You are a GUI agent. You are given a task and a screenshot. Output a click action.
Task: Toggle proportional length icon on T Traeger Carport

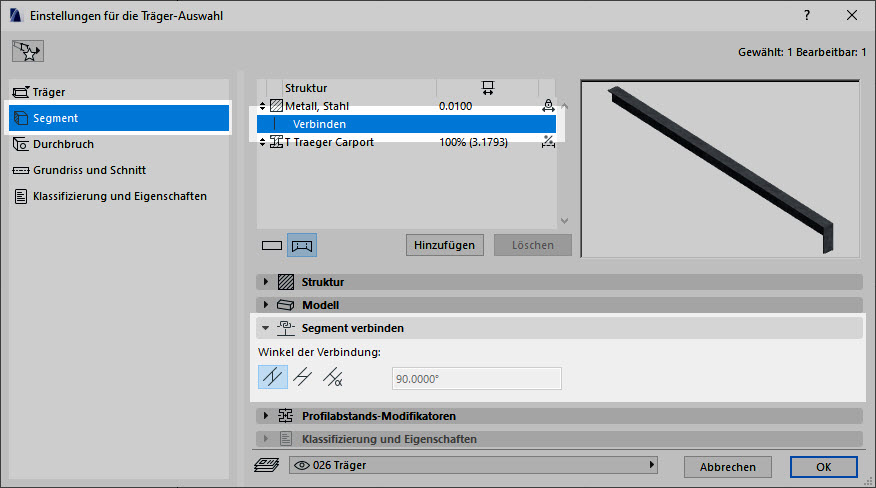click(x=548, y=142)
